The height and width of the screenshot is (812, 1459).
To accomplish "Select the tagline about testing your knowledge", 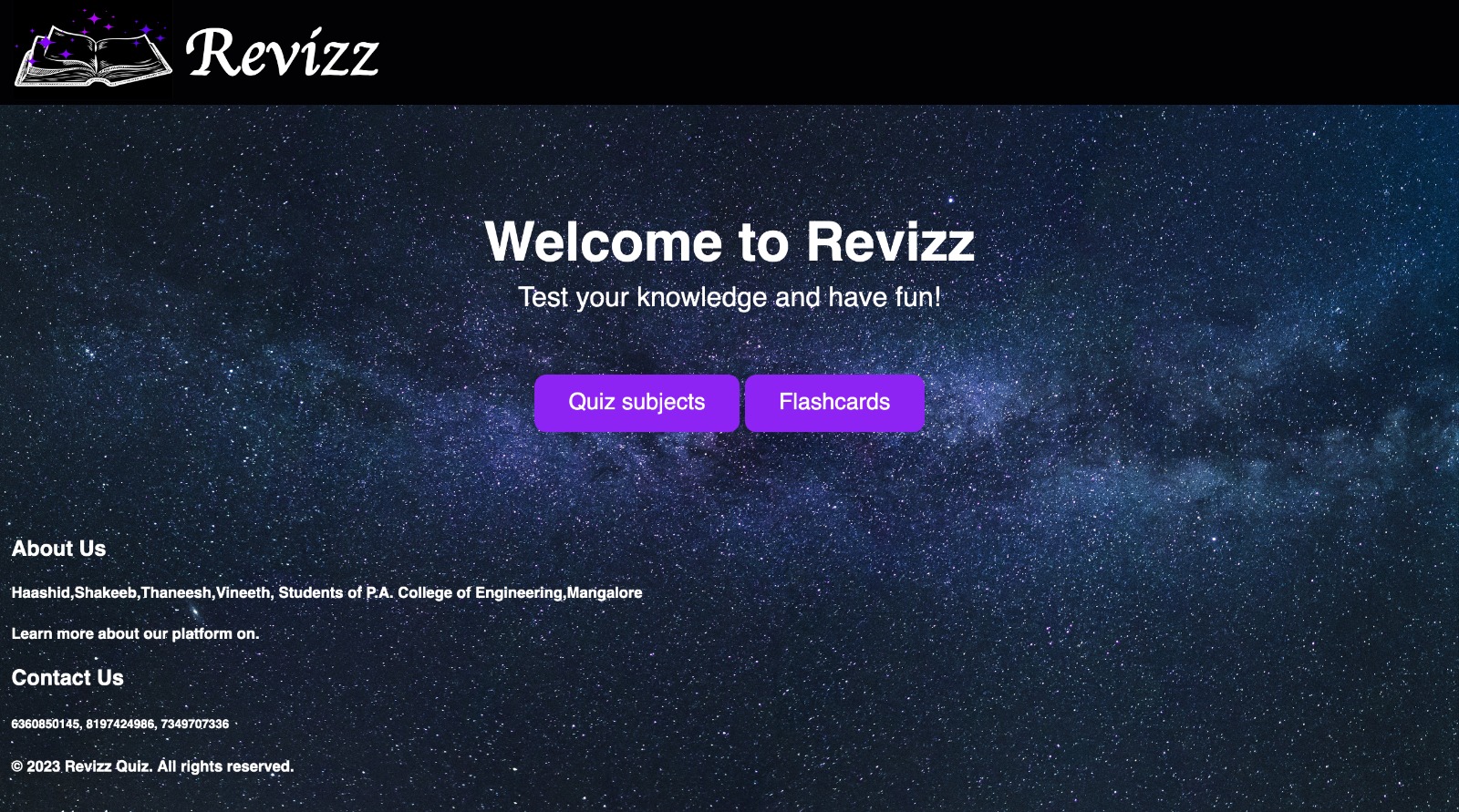I will (729, 297).
